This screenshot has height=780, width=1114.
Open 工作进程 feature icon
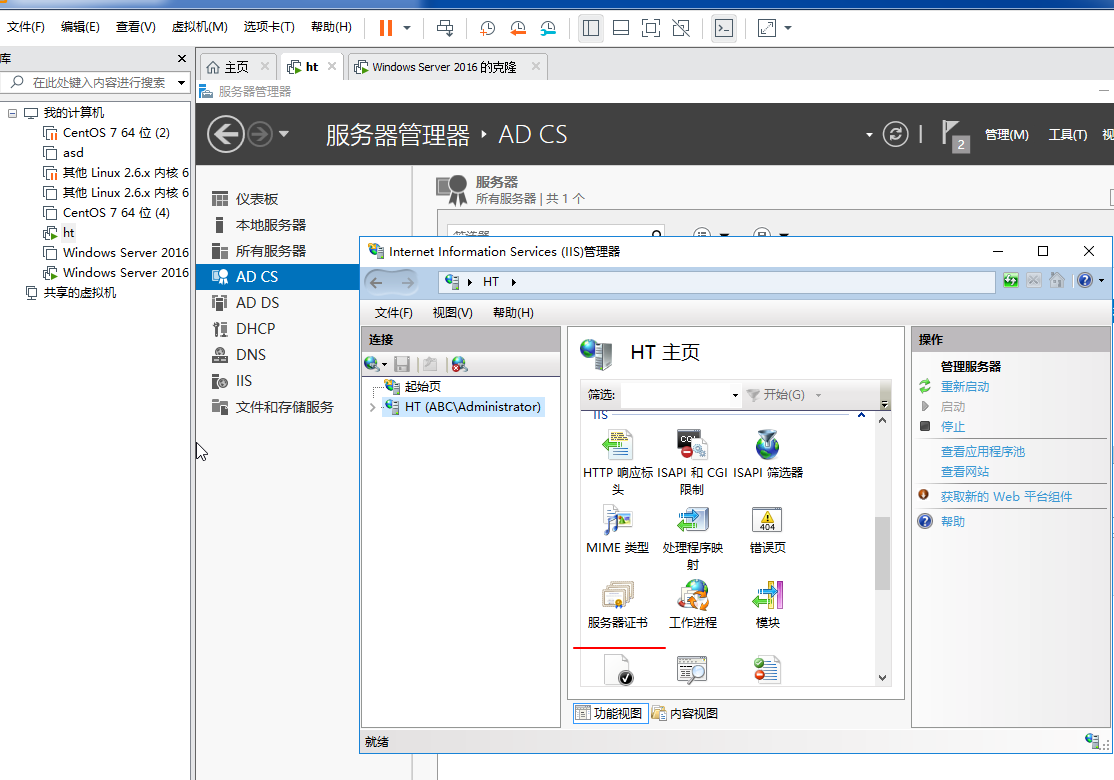pos(692,595)
